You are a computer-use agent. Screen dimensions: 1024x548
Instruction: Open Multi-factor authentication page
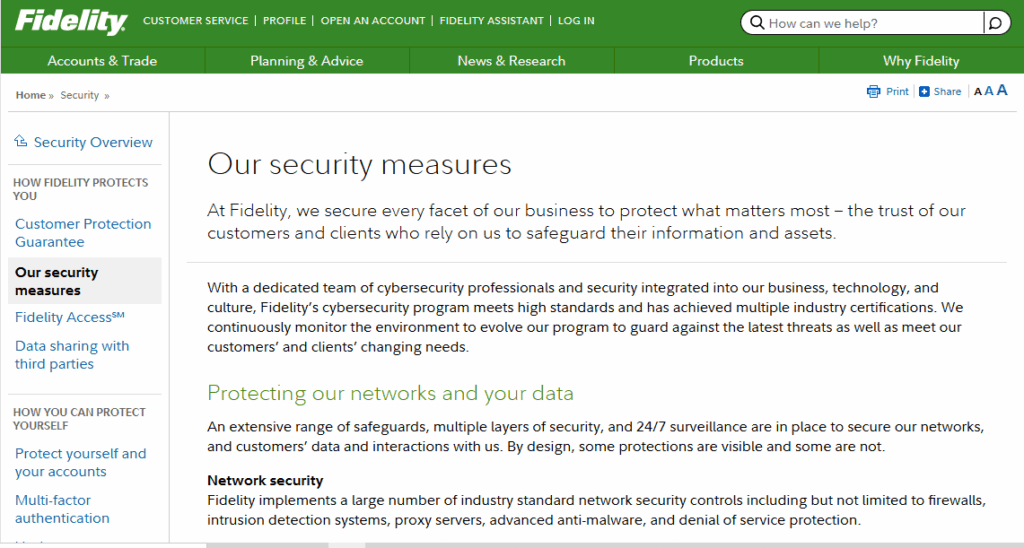click(x=62, y=509)
